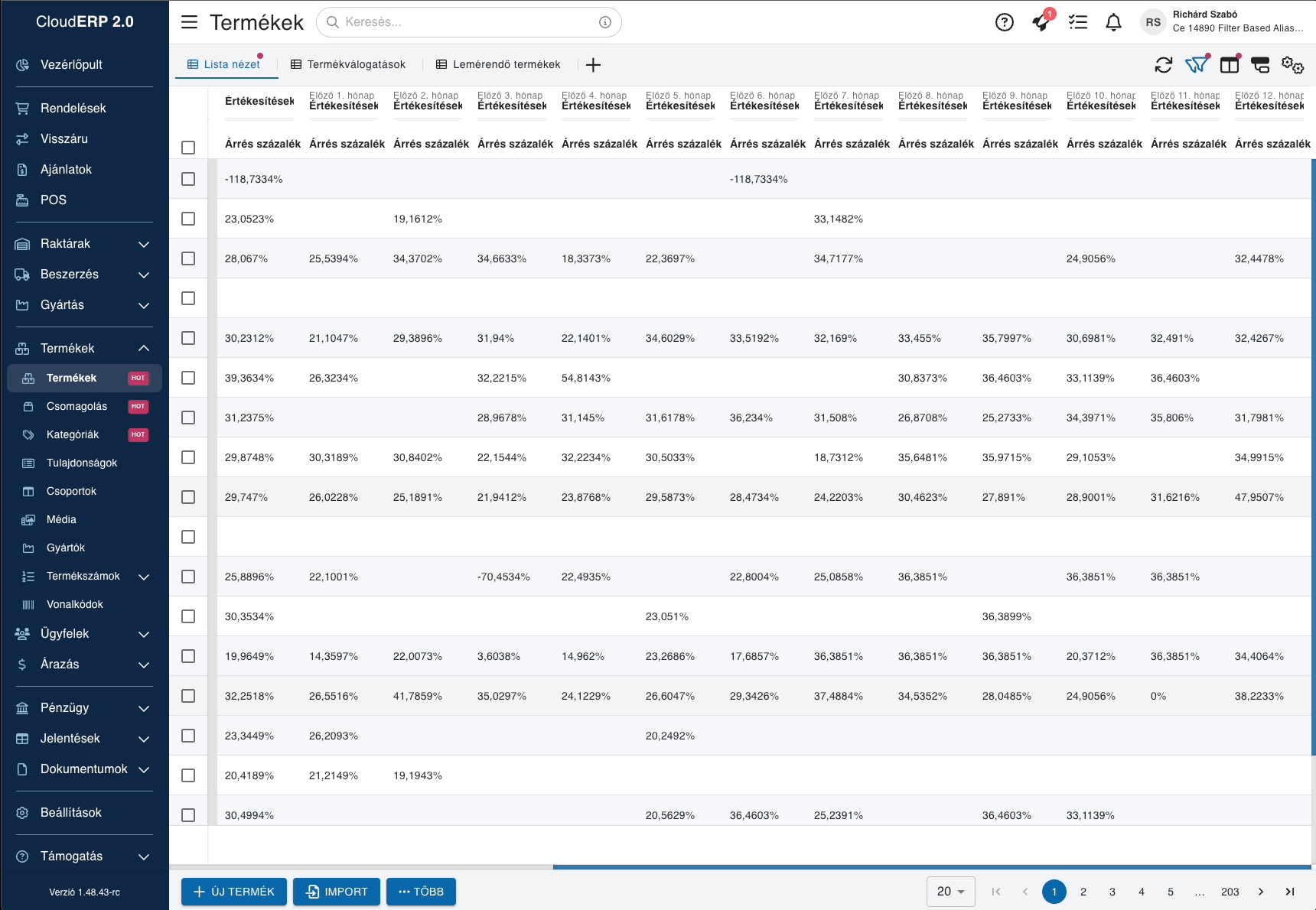Check the row with -118,7334%

tap(188, 179)
